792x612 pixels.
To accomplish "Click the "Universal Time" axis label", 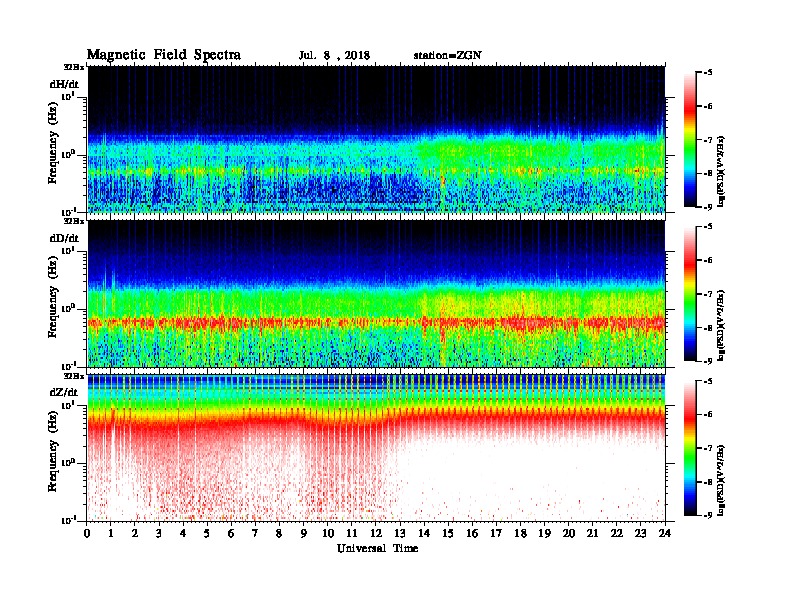I will pyautogui.click(x=377, y=548).
